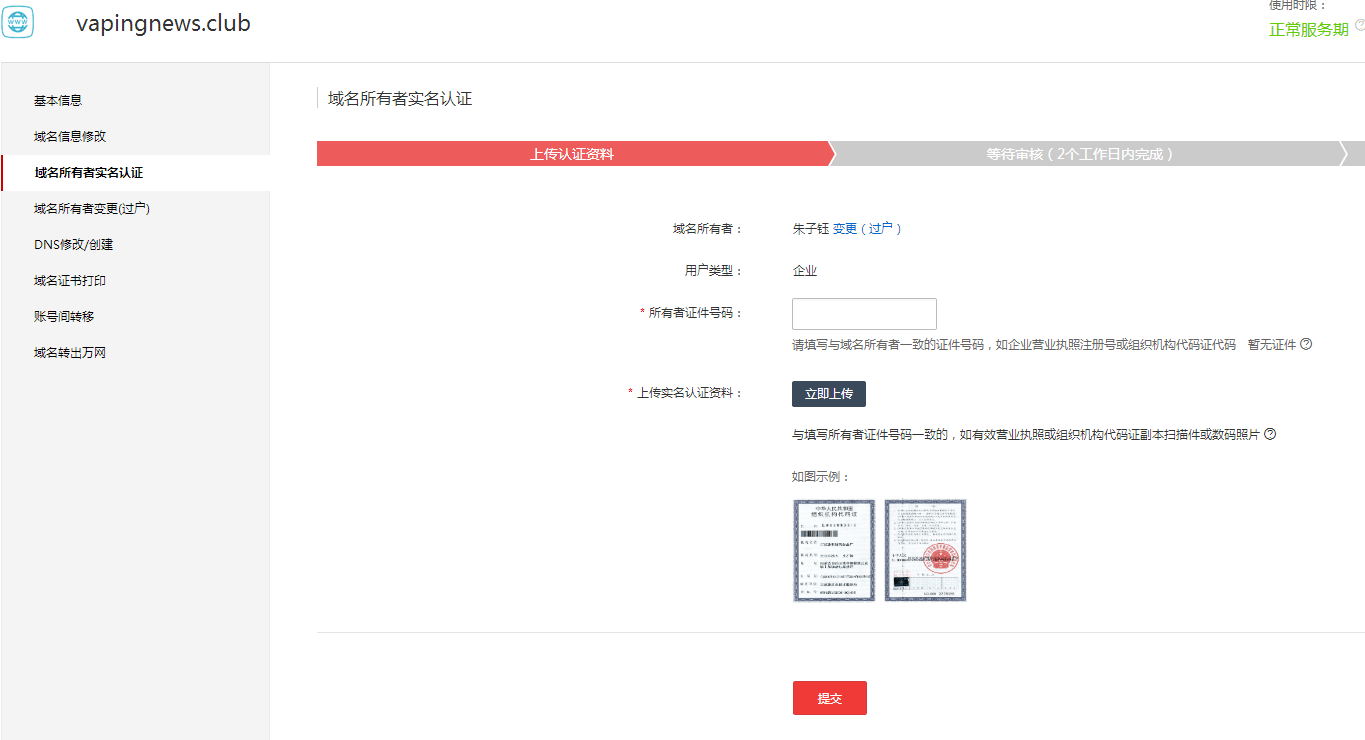Click the 变更（过户）link next to owner name

pyautogui.click(x=867, y=229)
